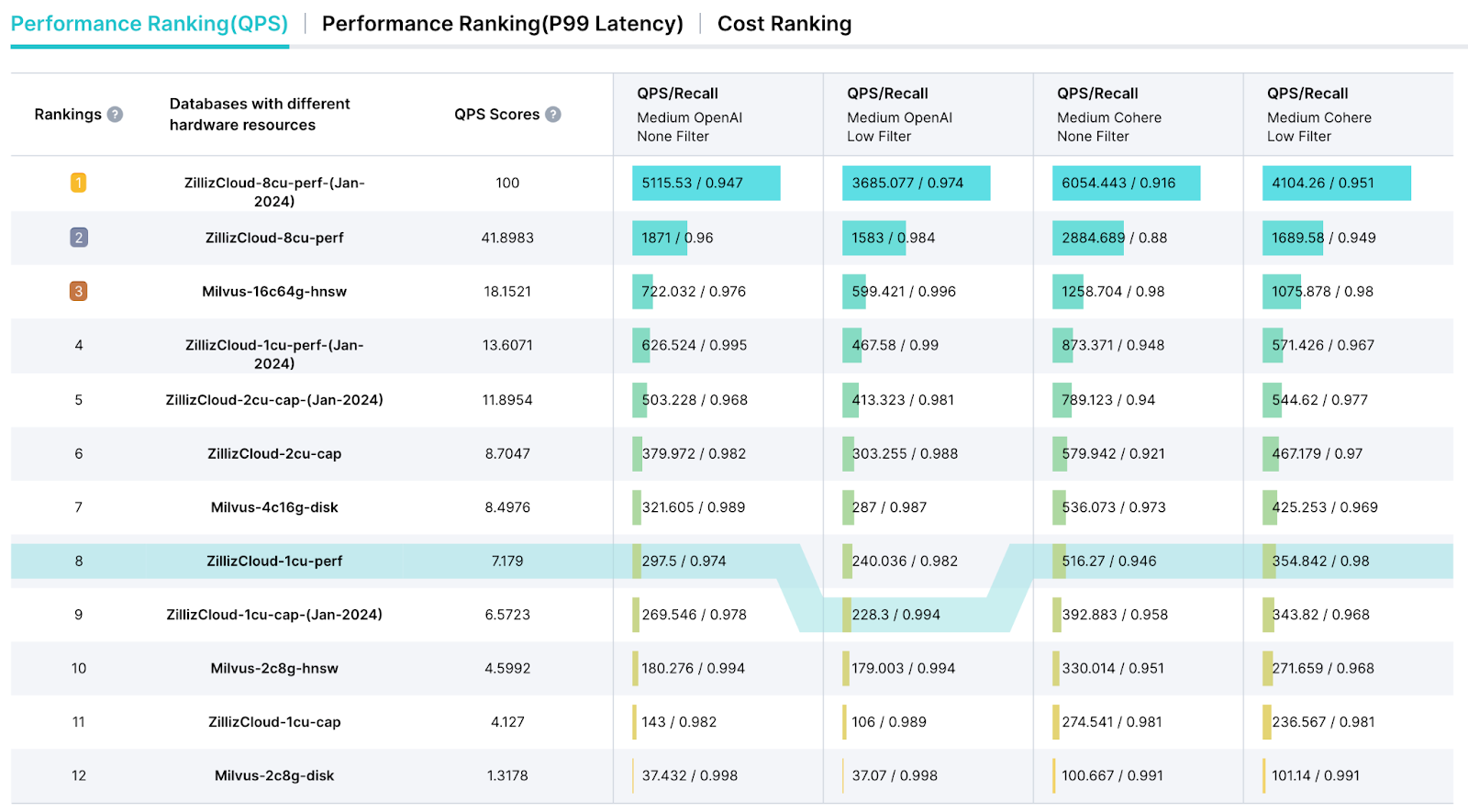
Task: Click the rank number 12
Action: pos(79,775)
